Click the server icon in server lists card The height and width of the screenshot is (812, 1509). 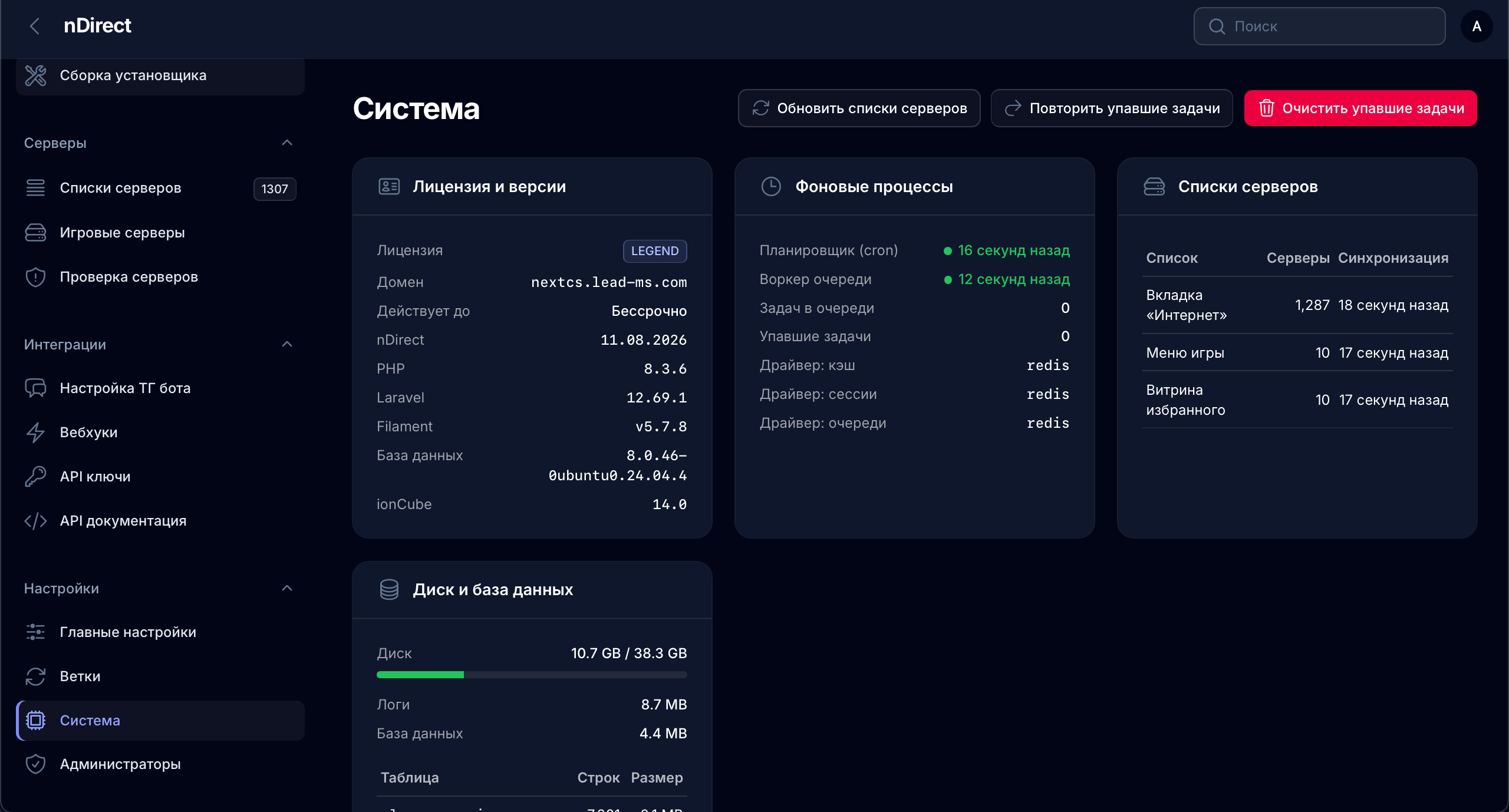click(x=1154, y=187)
